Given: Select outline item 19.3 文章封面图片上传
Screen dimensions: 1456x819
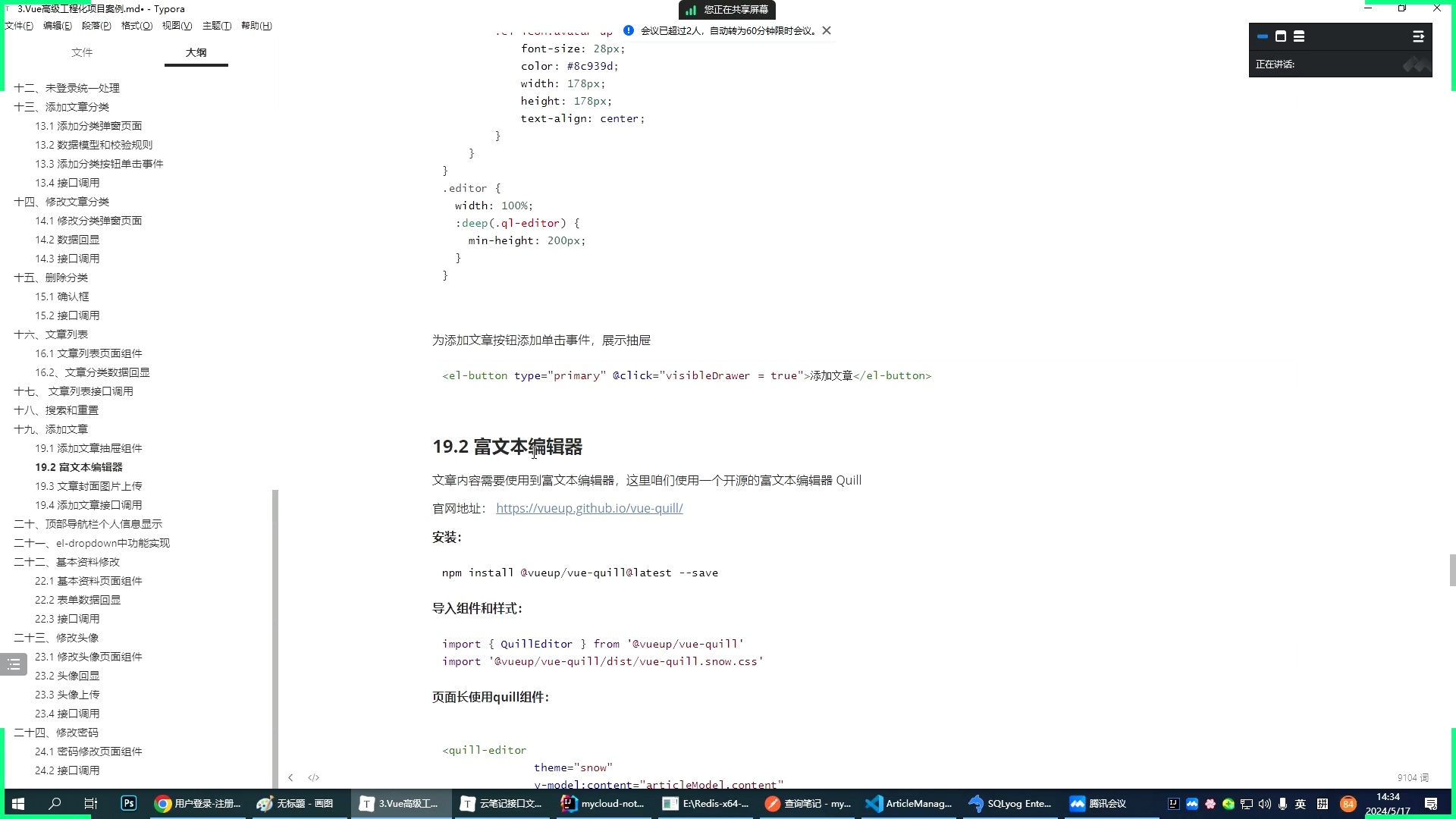Looking at the screenshot, I should point(89,485).
